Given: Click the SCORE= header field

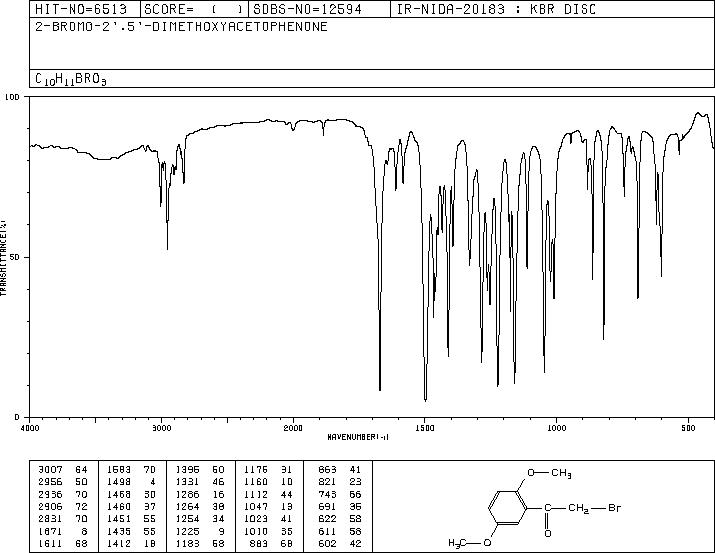Looking at the screenshot, I should click(x=194, y=9).
